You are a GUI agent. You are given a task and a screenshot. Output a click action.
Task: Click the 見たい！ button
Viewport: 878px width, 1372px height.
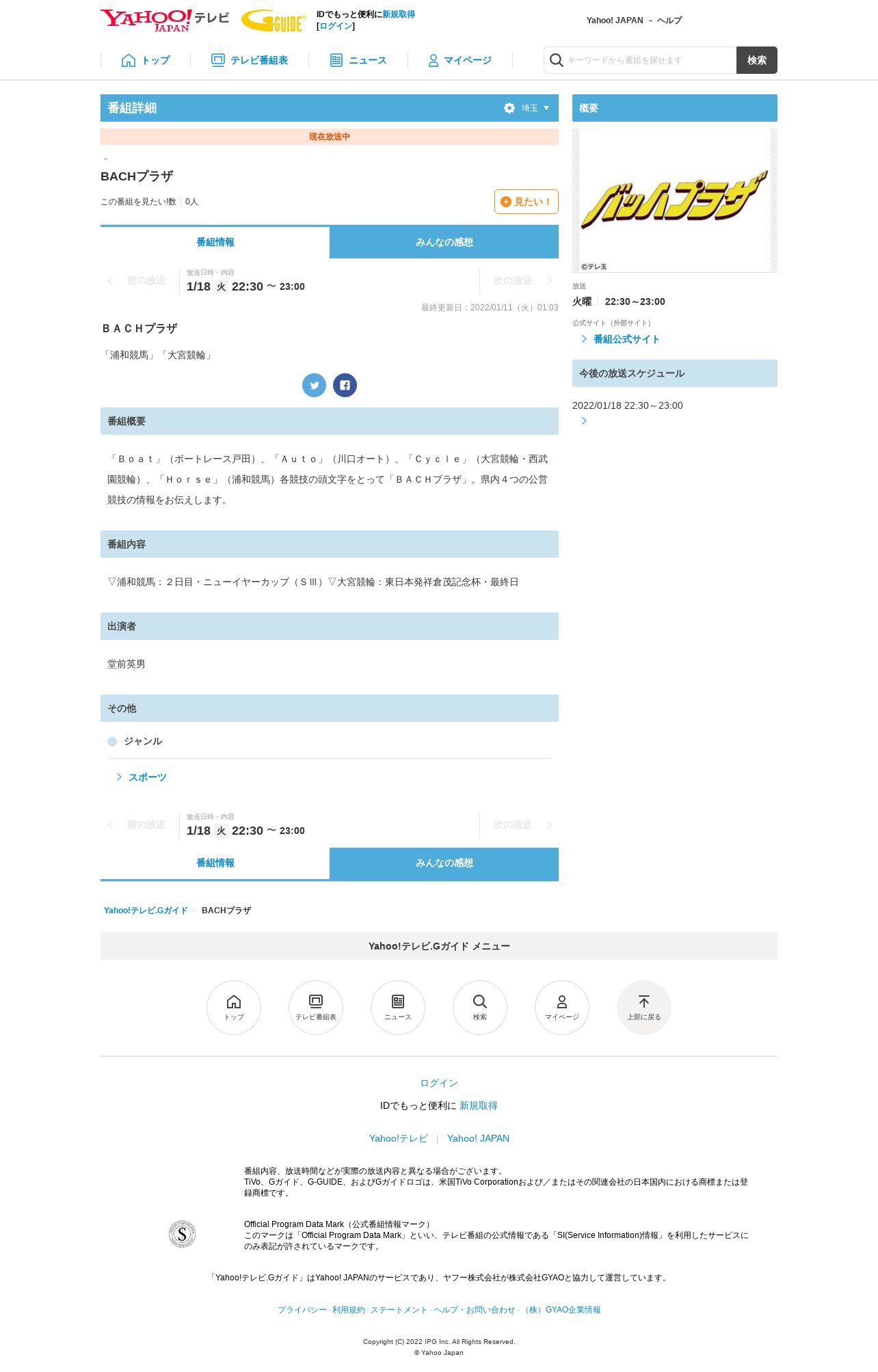click(x=527, y=202)
